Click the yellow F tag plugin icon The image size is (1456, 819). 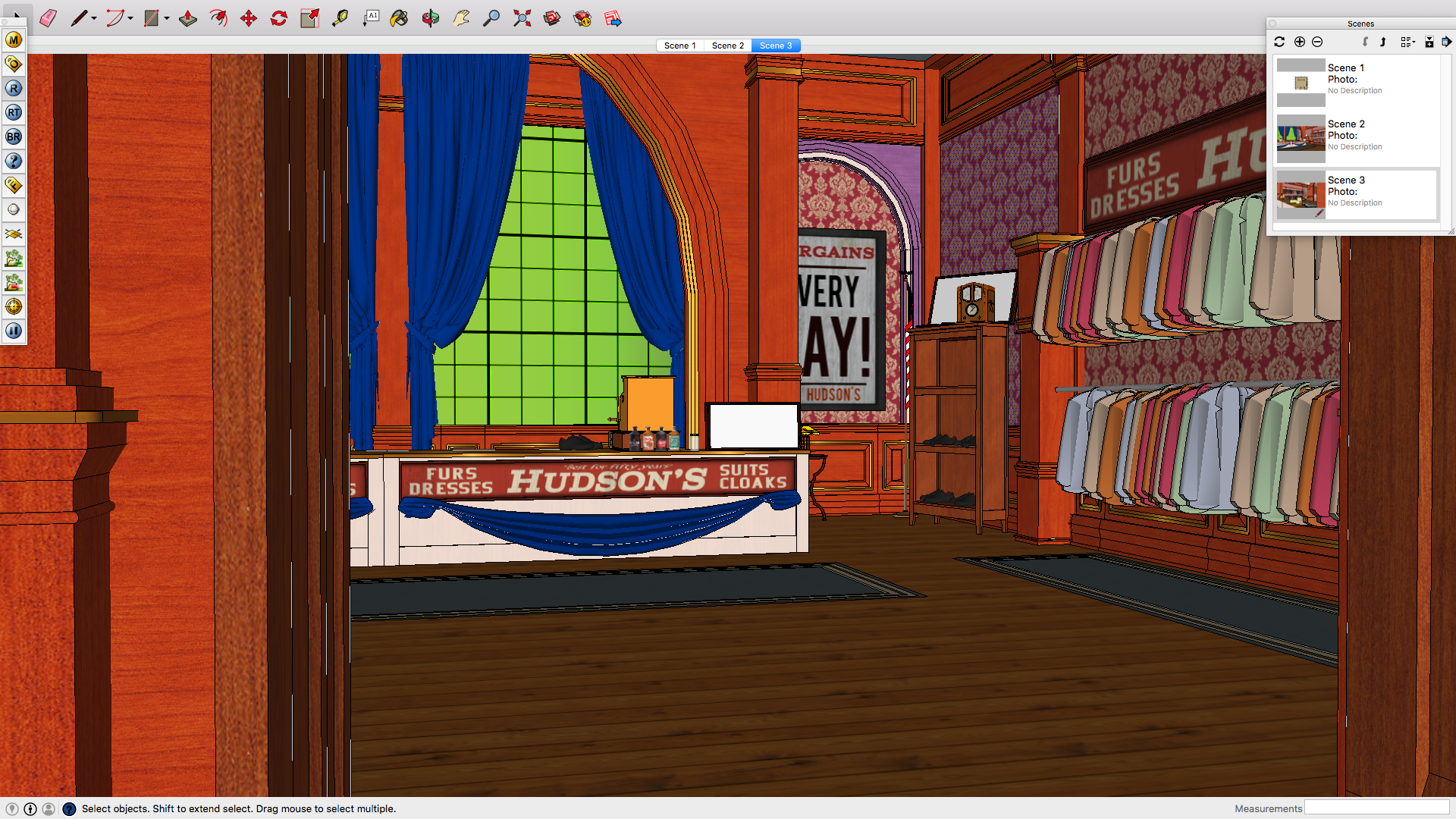coord(14,185)
